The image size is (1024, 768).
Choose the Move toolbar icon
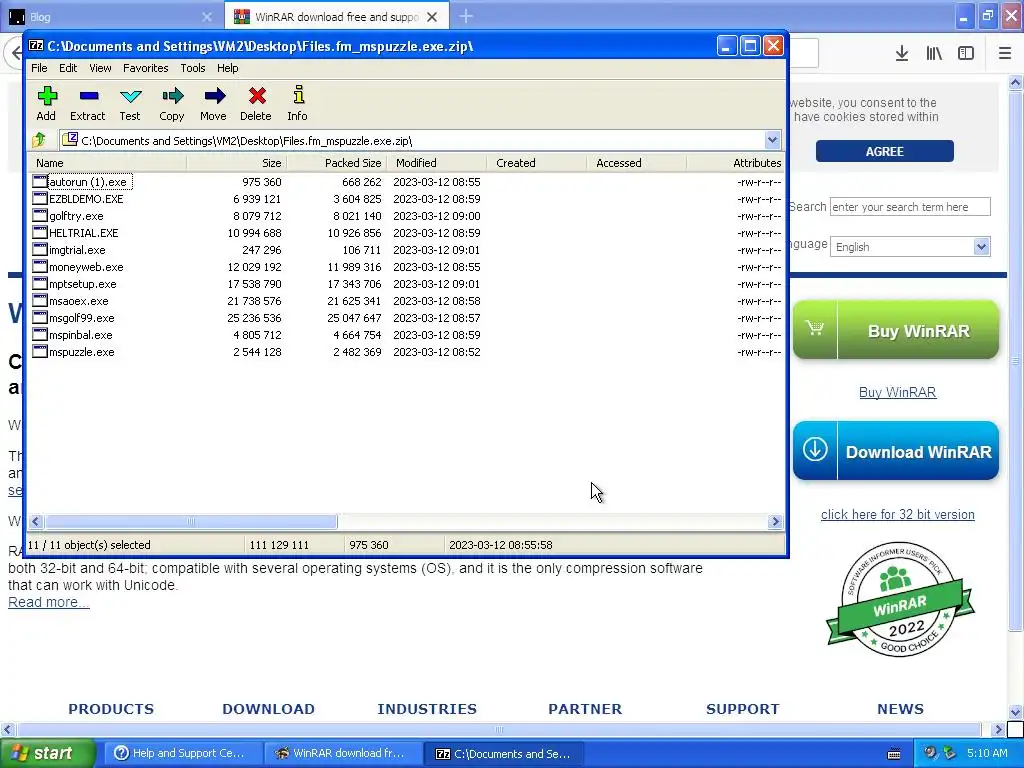(x=214, y=97)
